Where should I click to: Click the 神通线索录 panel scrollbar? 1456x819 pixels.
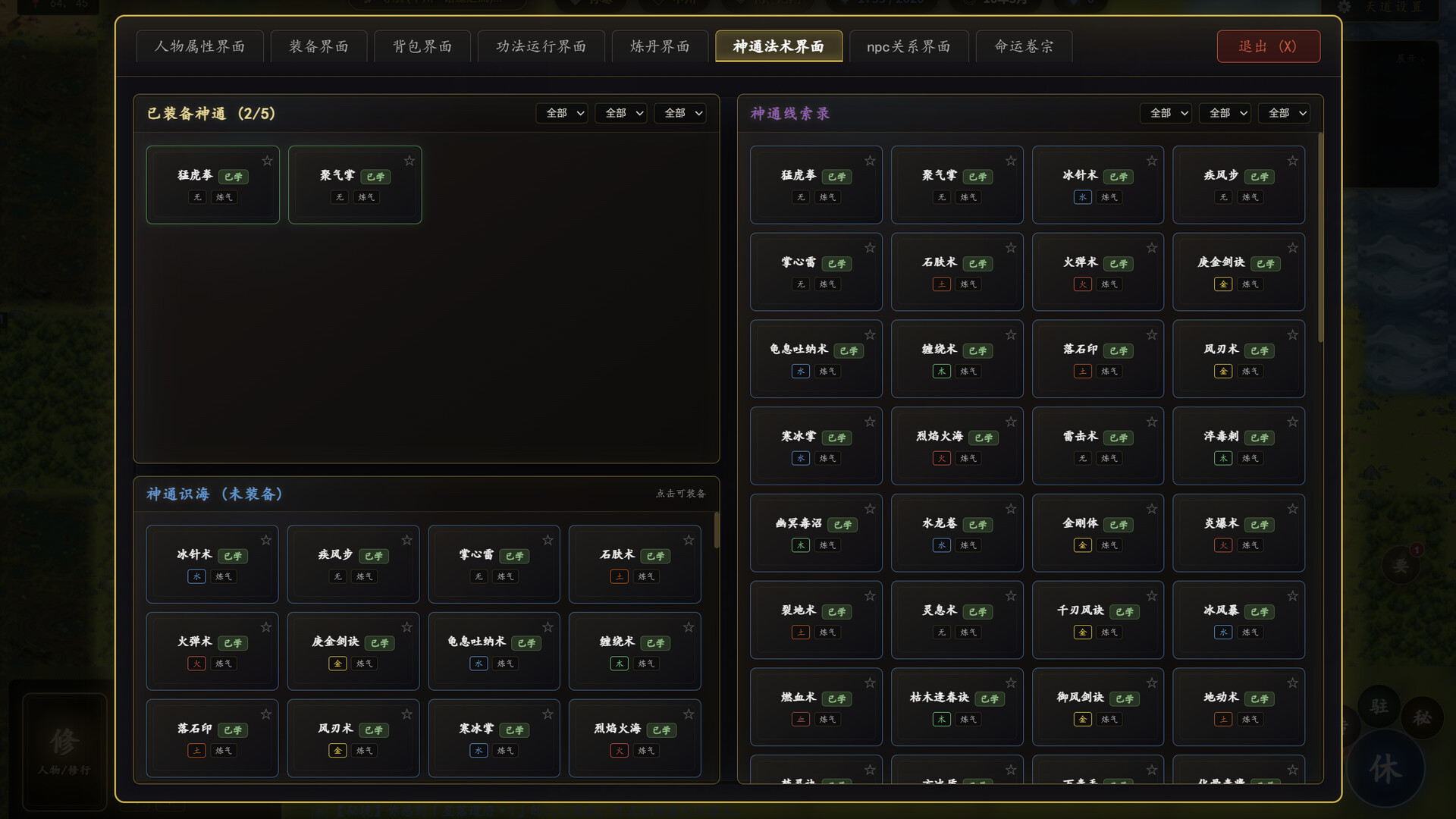click(x=1320, y=237)
